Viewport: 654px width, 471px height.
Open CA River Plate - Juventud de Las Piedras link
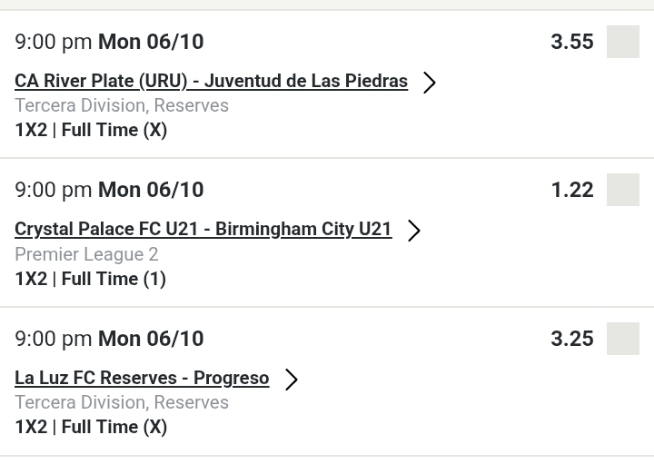coord(211,82)
